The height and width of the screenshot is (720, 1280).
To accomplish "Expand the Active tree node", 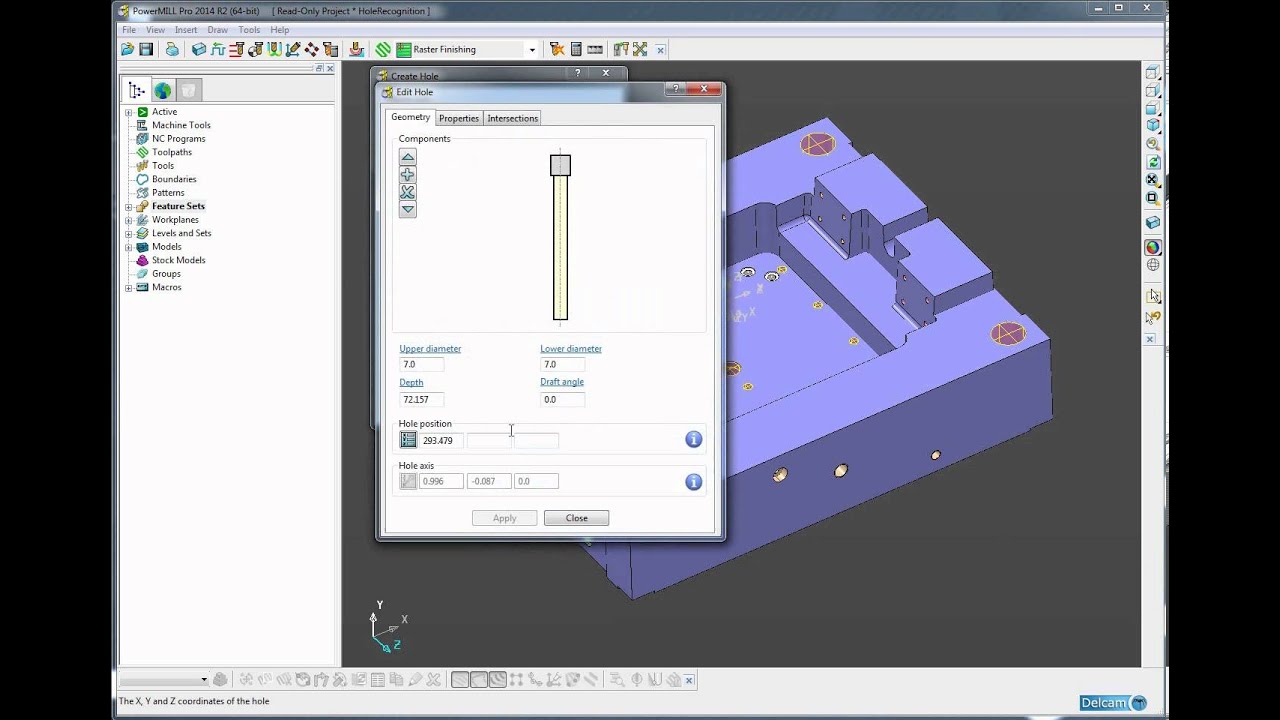I will tap(128, 112).
